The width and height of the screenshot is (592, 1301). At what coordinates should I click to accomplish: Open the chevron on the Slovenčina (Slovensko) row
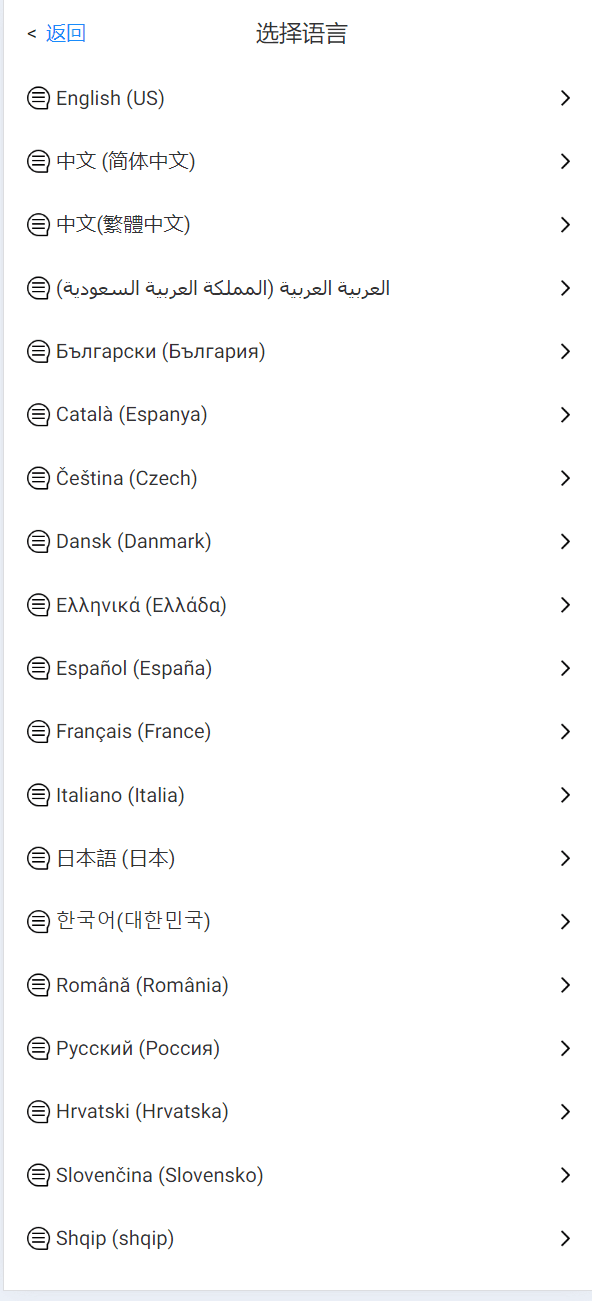pyautogui.click(x=565, y=1175)
